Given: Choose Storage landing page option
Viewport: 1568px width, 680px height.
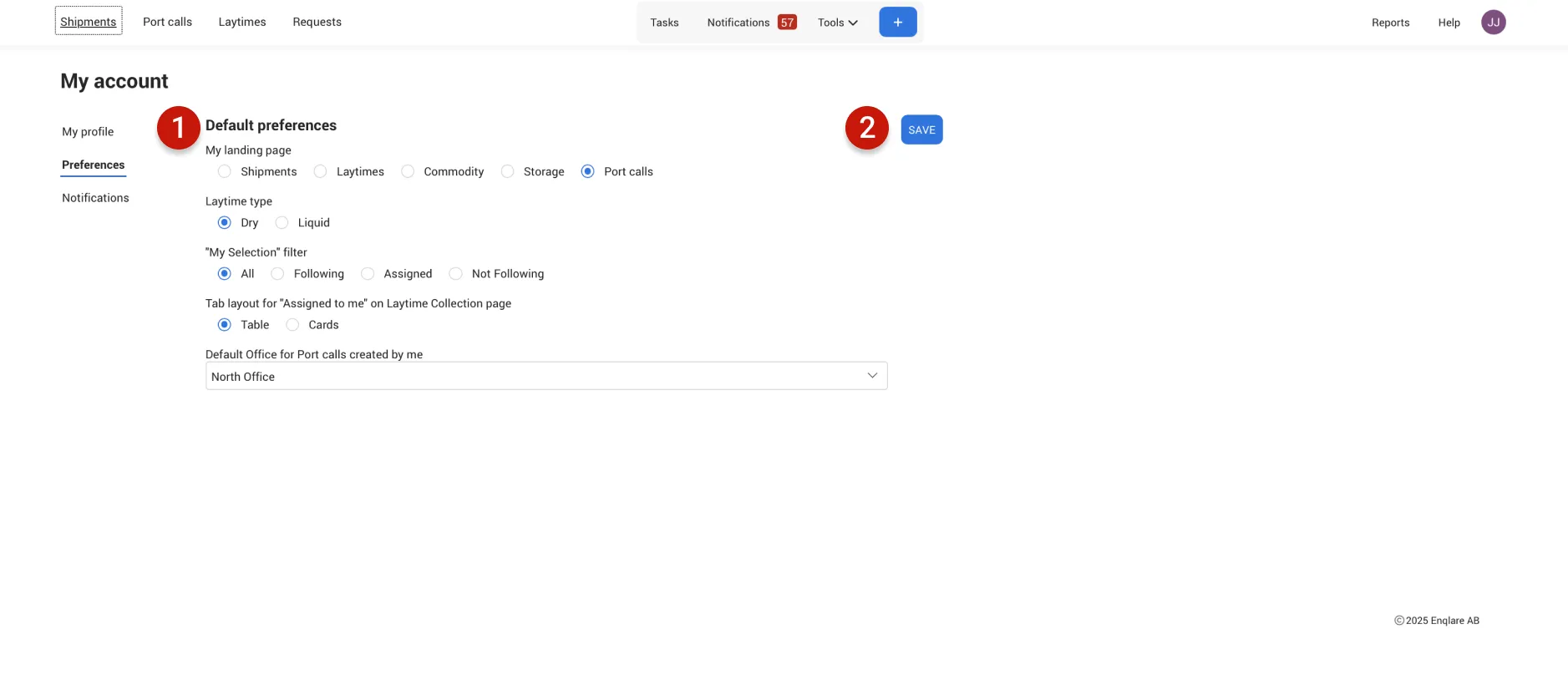Looking at the screenshot, I should [507, 171].
